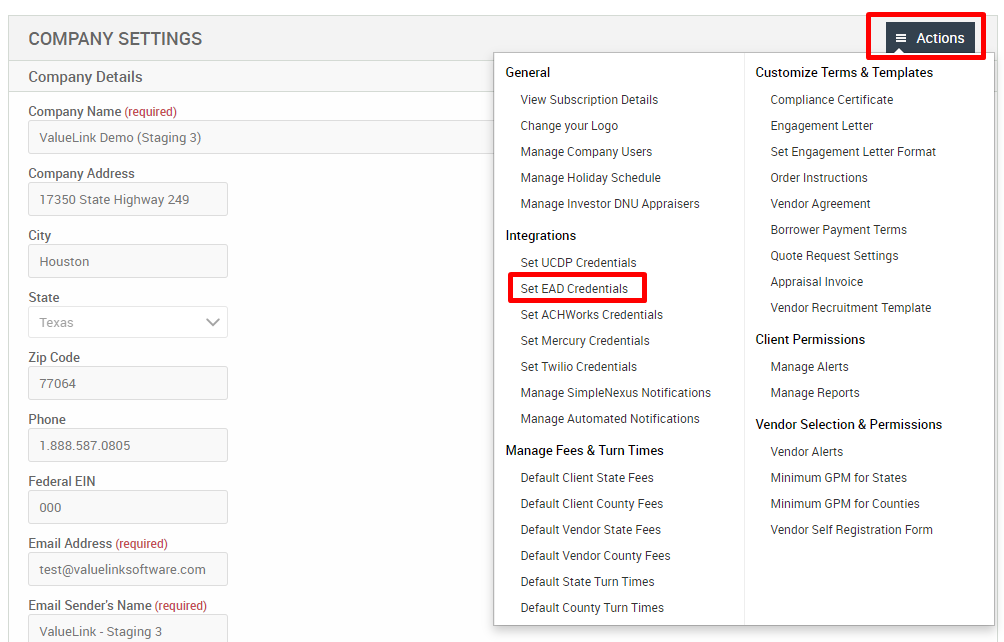Open Manage Company Users
Viewport: 1004px width, 642px height.
(x=586, y=151)
